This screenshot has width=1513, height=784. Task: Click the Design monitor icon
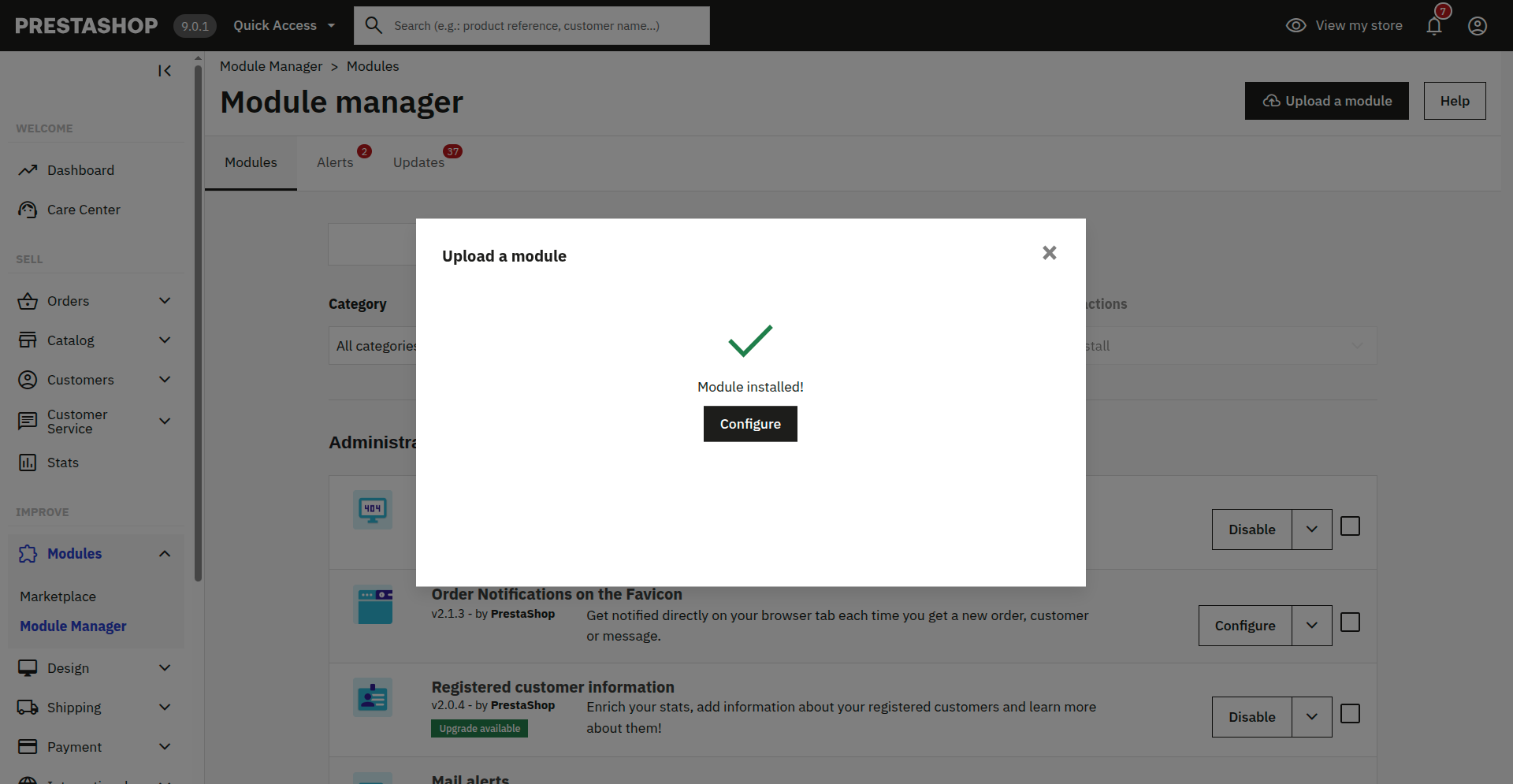28,668
